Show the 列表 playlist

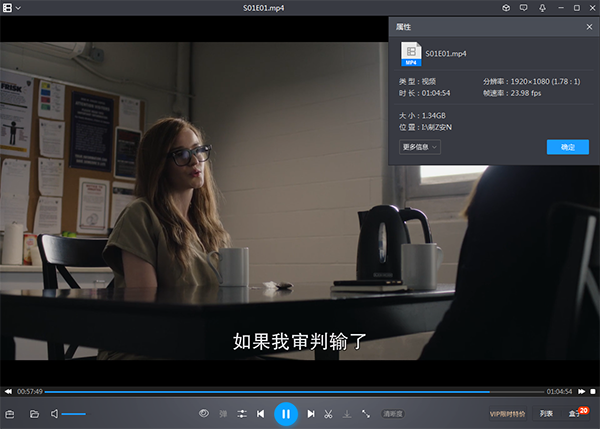(x=546, y=414)
